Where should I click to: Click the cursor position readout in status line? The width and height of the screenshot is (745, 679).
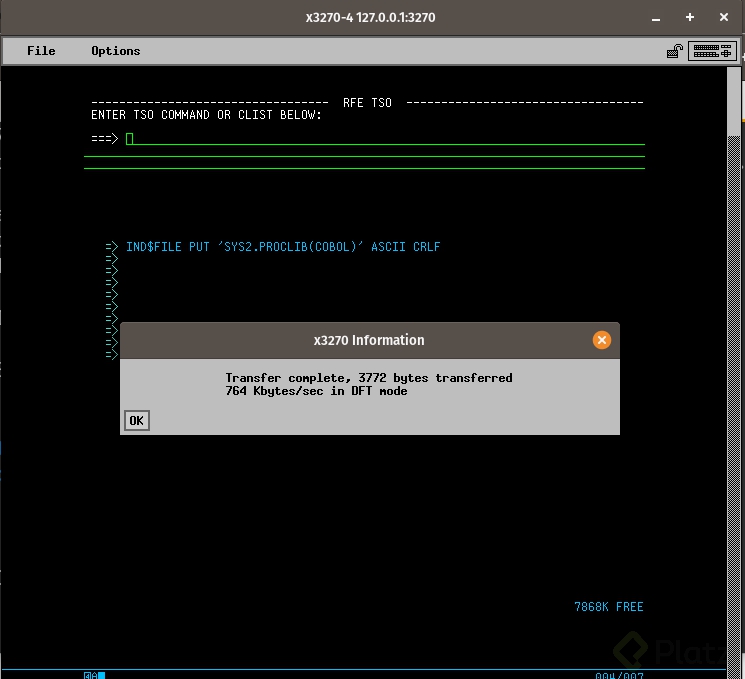tap(619, 675)
